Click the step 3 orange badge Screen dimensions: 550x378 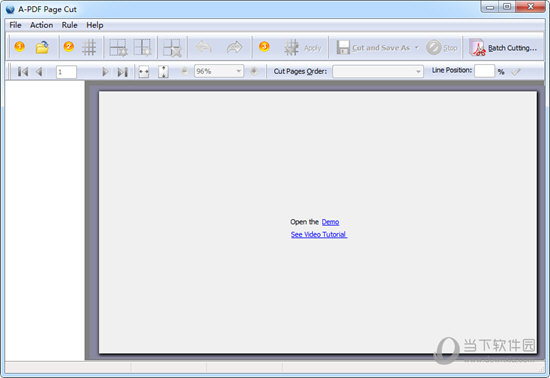tap(264, 46)
